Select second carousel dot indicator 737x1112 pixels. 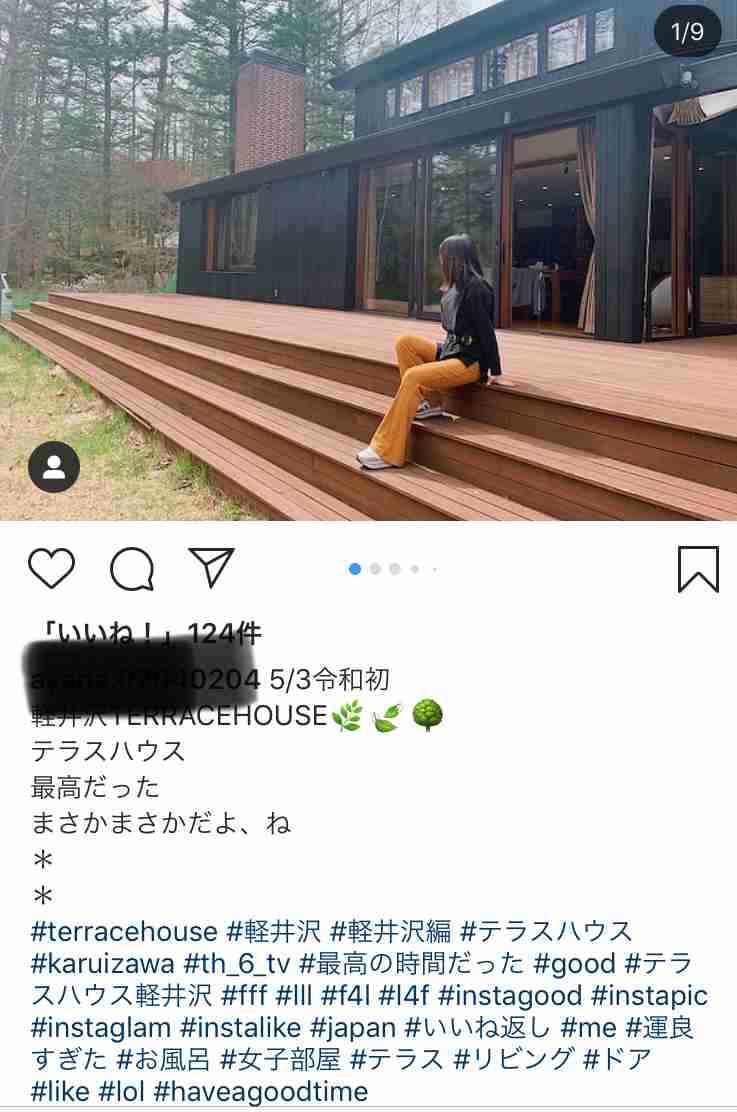[375, 569]
